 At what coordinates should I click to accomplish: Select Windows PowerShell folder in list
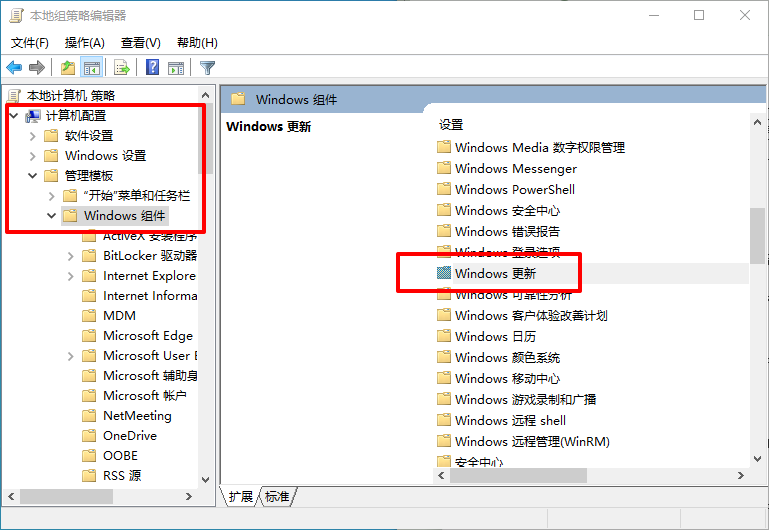[x=515, y=189]
